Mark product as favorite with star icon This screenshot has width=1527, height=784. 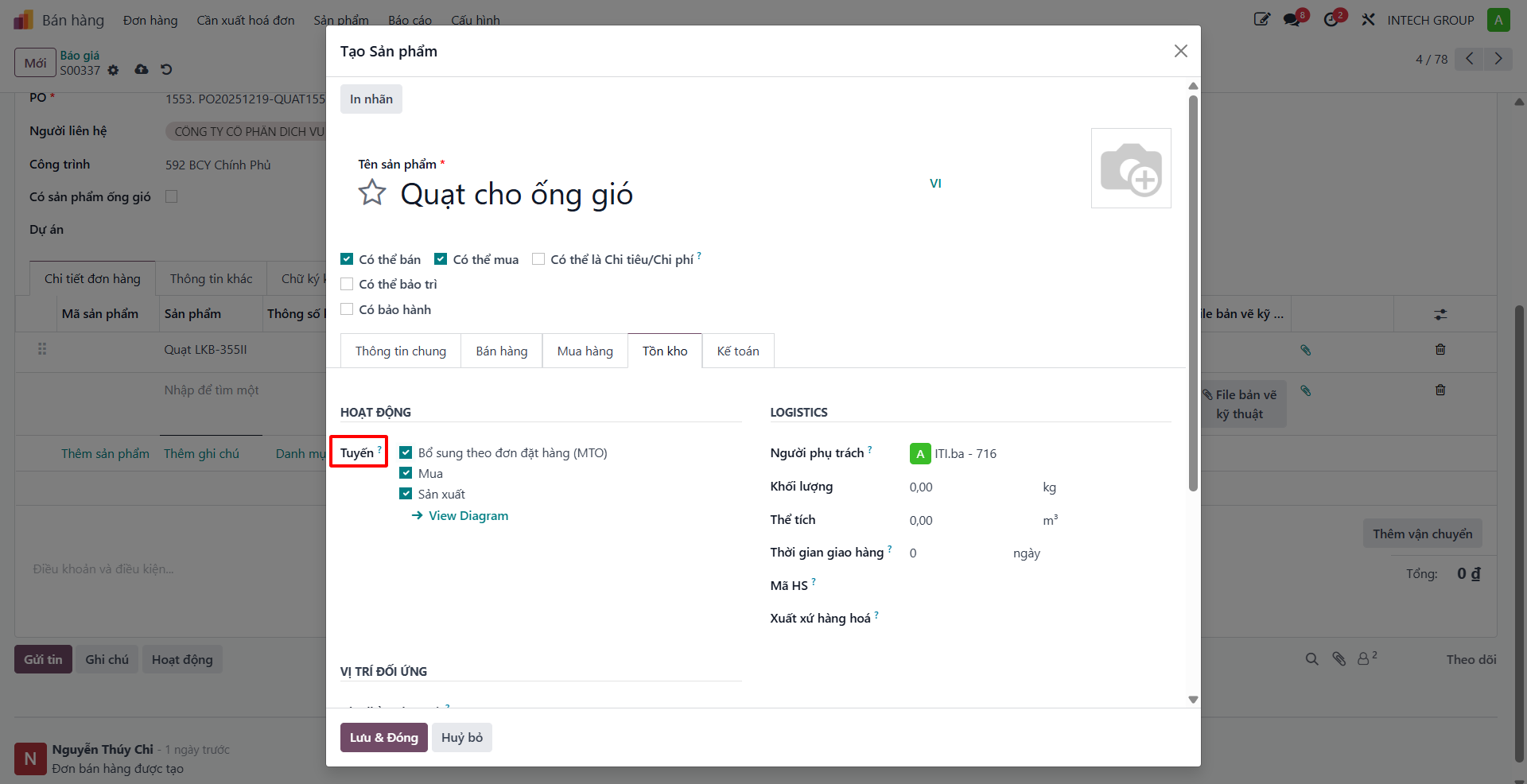tap(371, 192)
